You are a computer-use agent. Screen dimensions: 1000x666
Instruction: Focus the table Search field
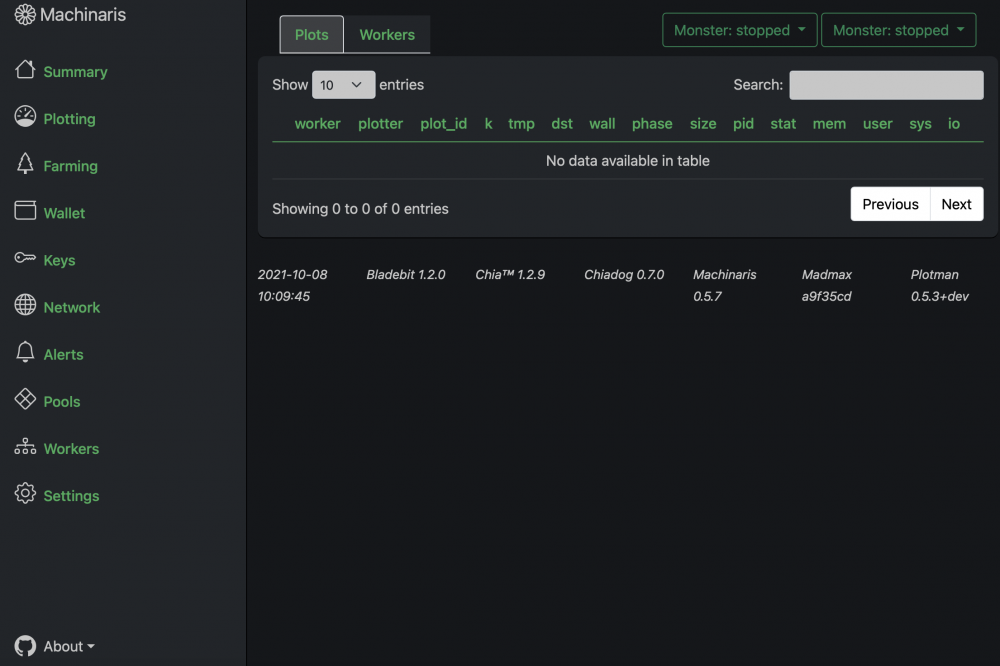pyautogui.click(x=886, y=85)
